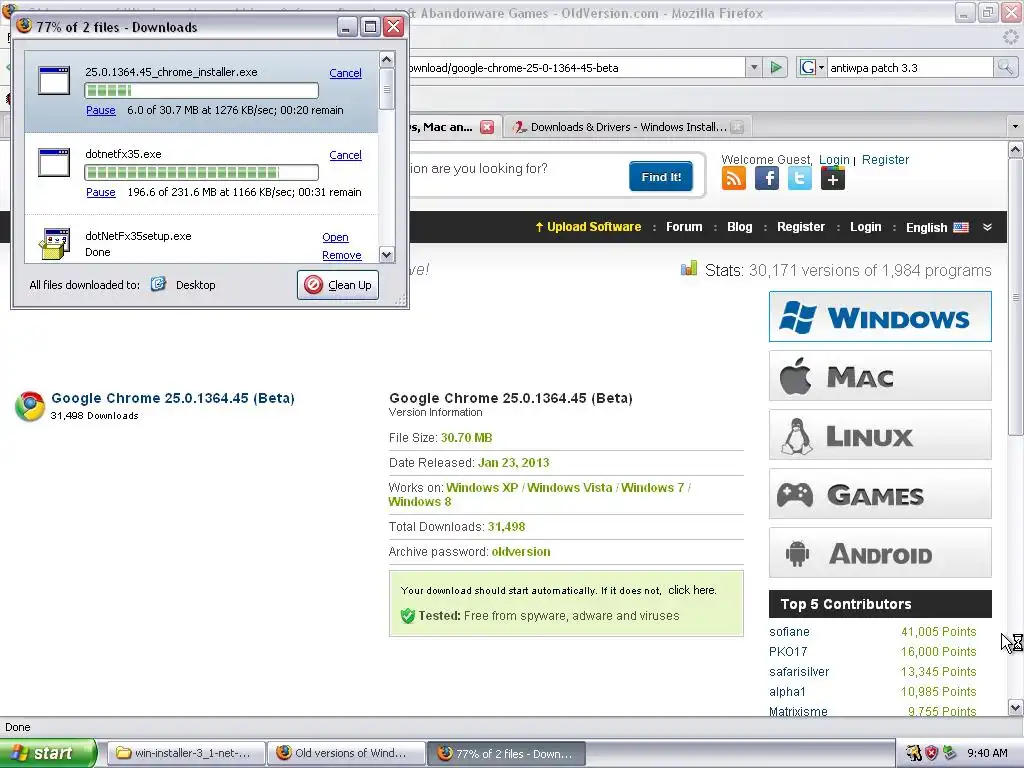Cancel the chrome_installer.exe download
Image resolution: width=1024 pixels, height=768 pixels.
click(x=345, y=73)
